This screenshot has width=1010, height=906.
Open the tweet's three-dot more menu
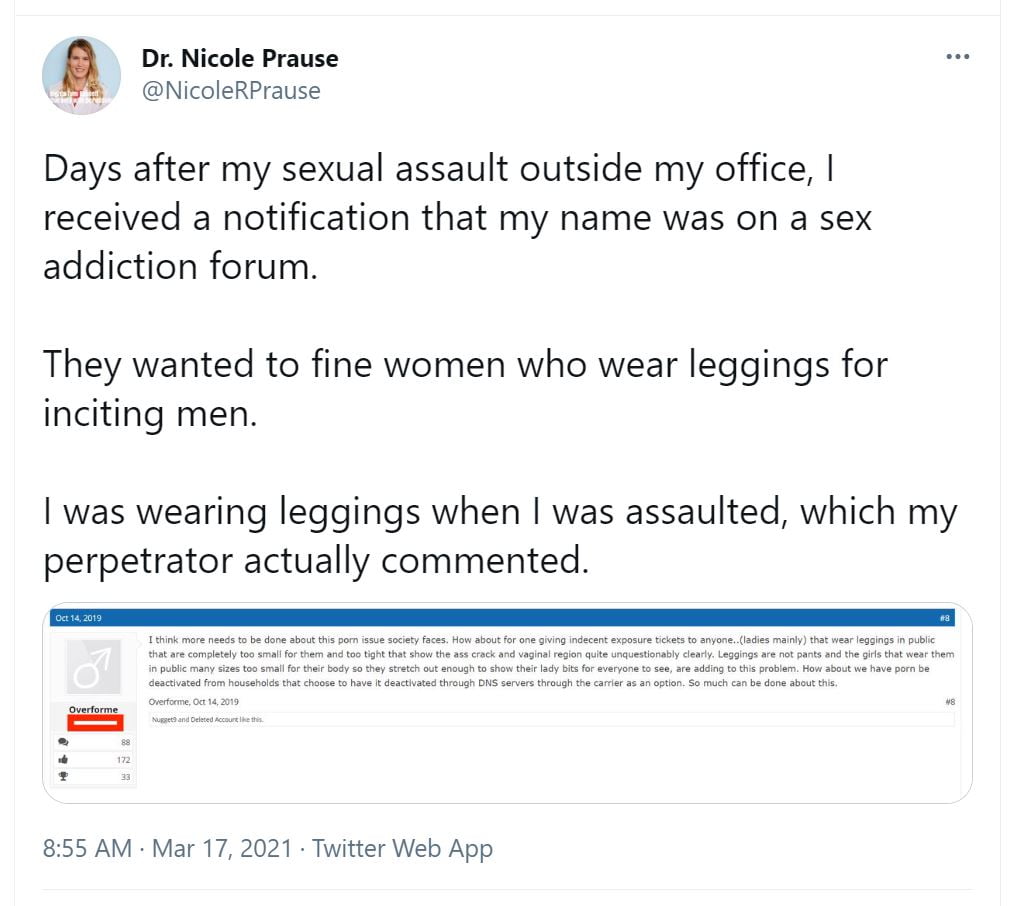coord(957,57)
